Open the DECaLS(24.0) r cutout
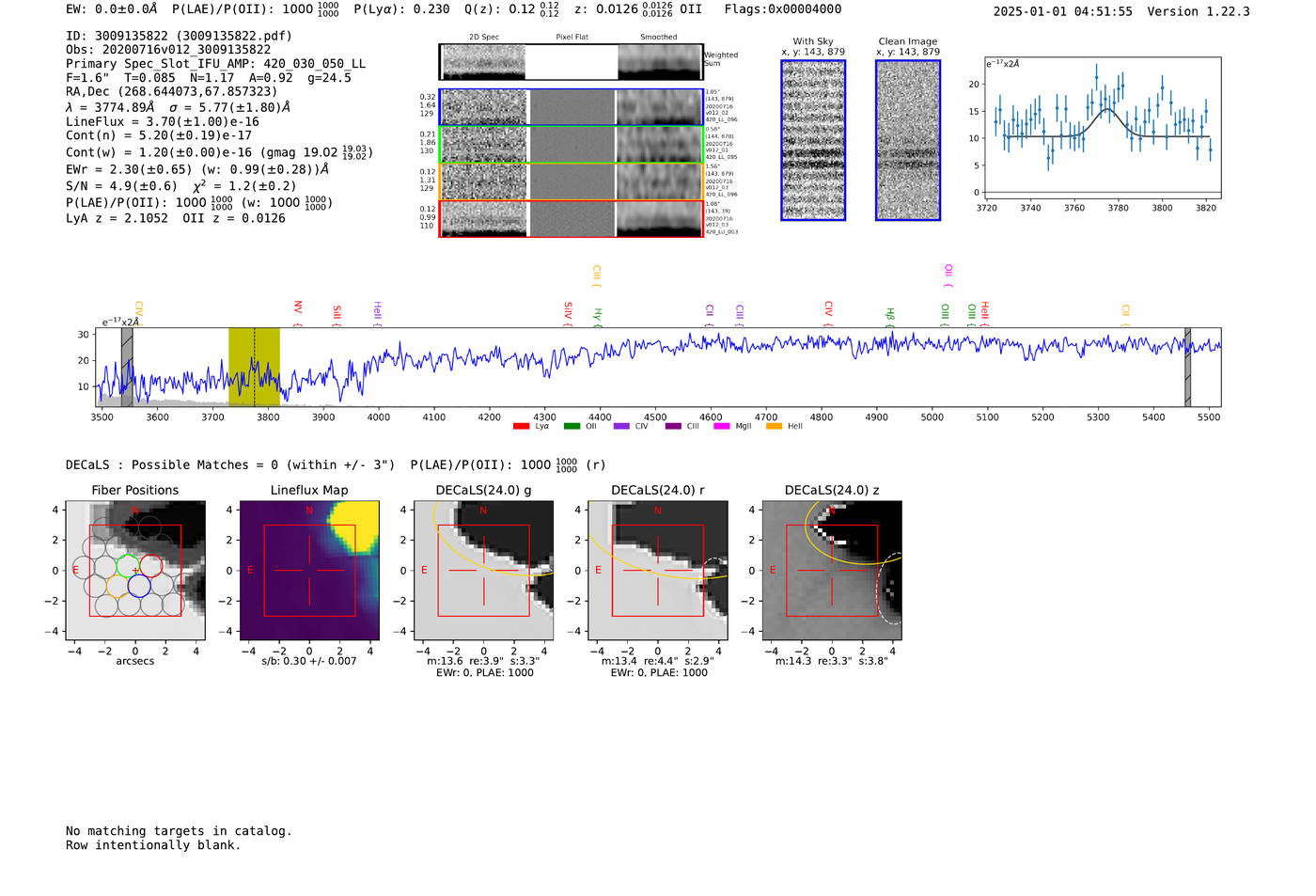This screenshot has height=896, width=1316. coord(658,571)
